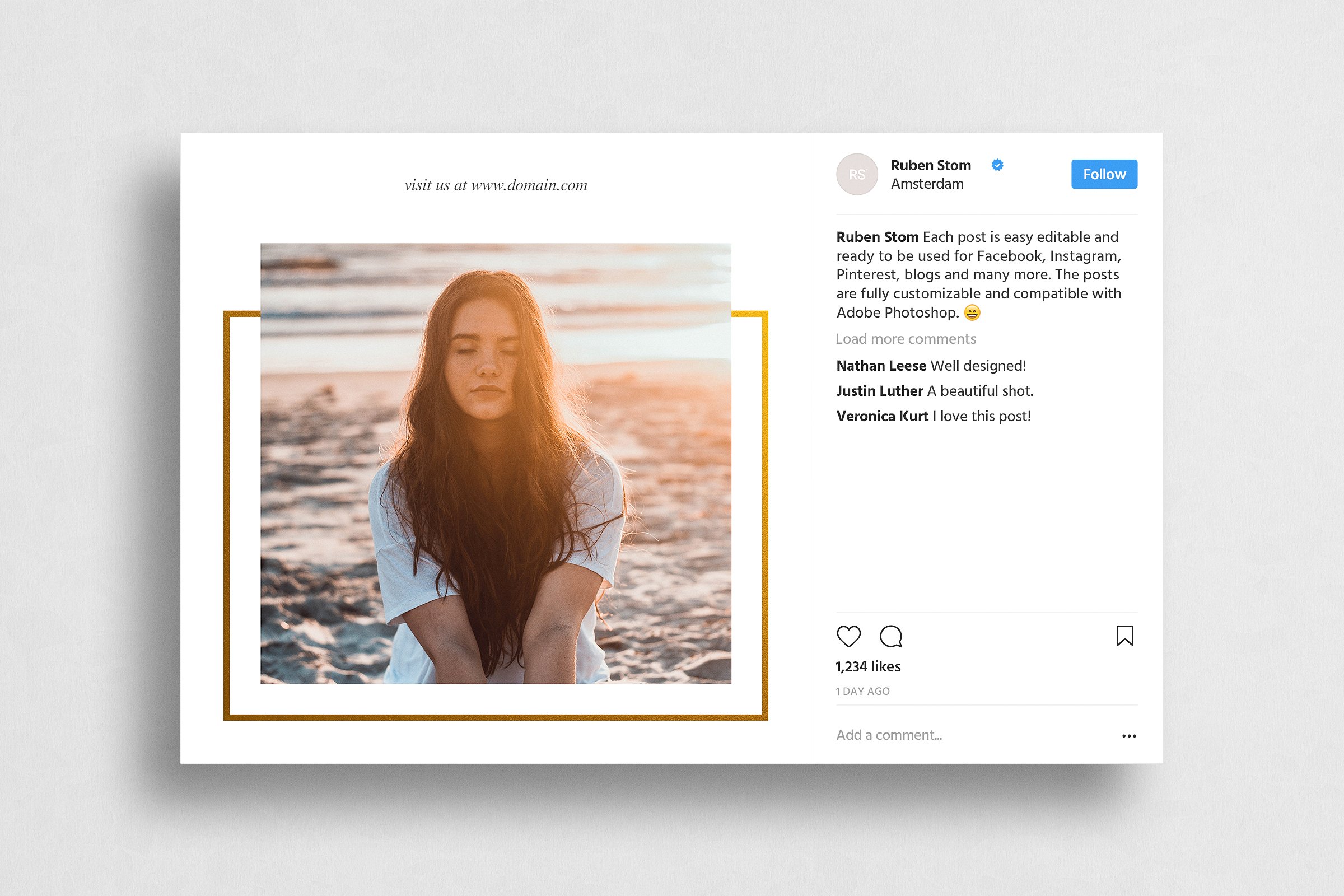
Task: Click the Follow button
Action: (x=1104, y=174)
